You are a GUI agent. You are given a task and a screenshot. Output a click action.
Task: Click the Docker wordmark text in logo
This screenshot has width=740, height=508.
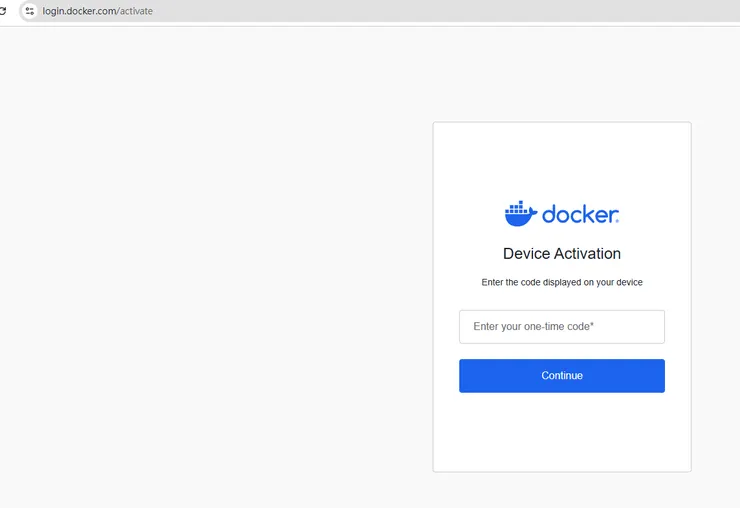point(580,214)
